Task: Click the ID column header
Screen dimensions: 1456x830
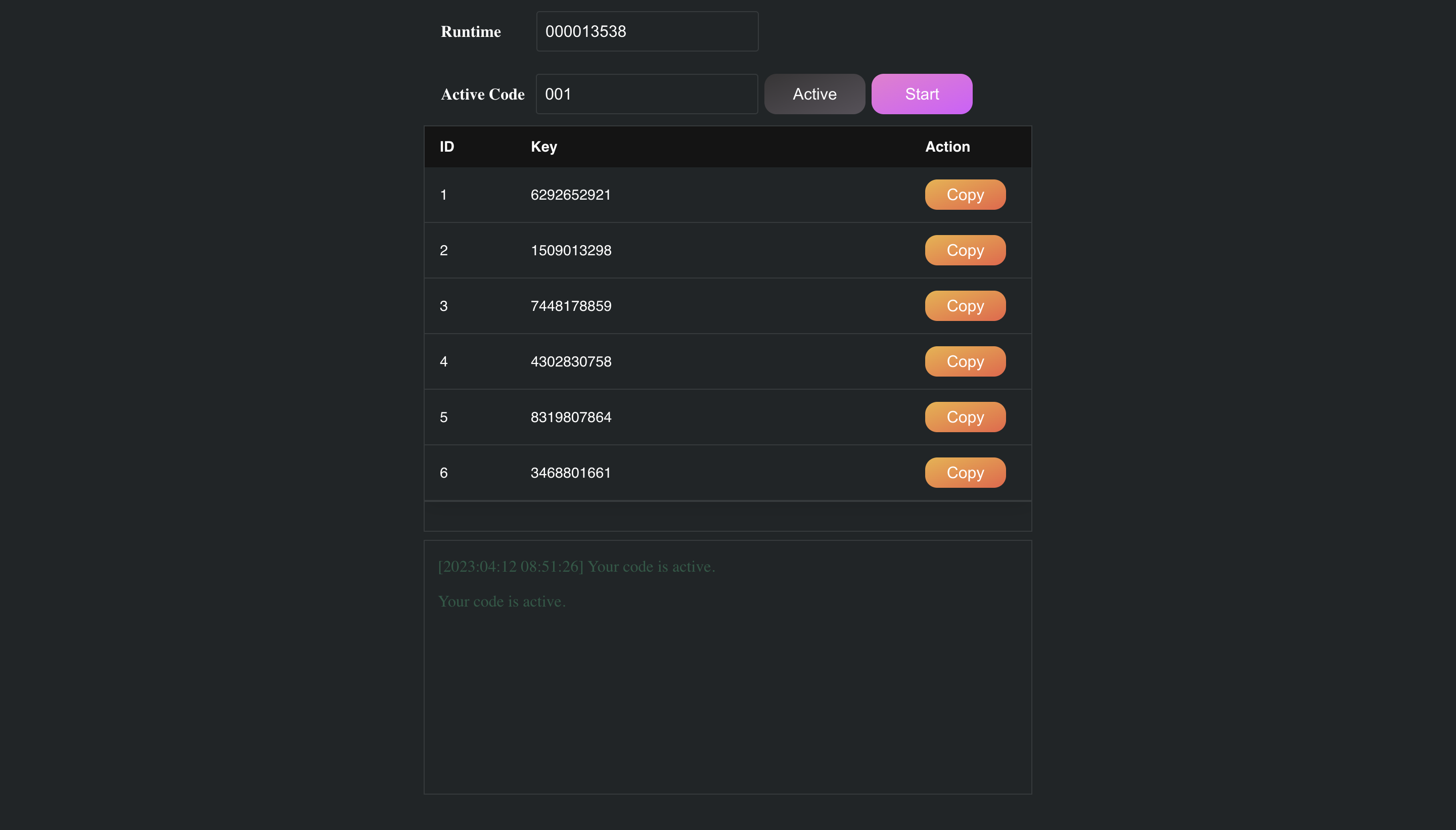Action: coord(447,147)
